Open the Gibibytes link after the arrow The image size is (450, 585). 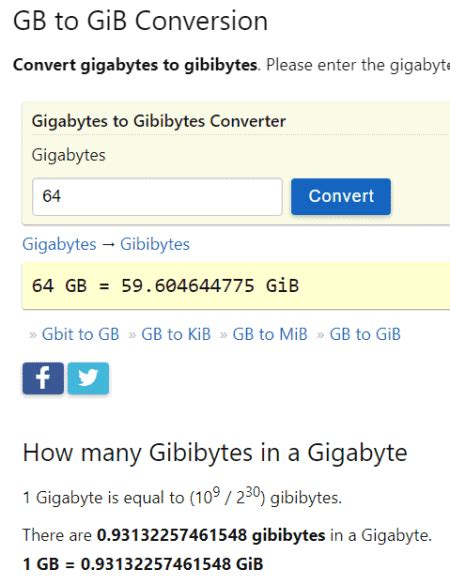pos(155,245)
